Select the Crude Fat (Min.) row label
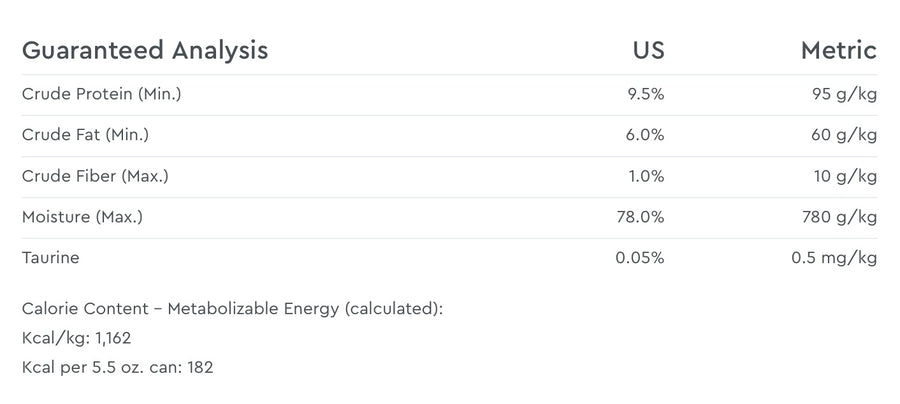Viewport: 900px width, 404px height. tap(86, 135)
